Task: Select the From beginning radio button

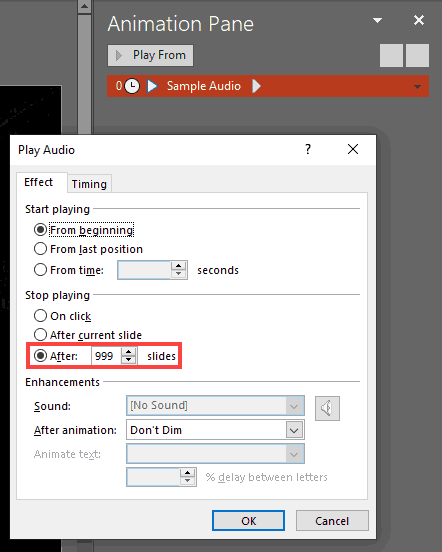Action: pos(40,230)
